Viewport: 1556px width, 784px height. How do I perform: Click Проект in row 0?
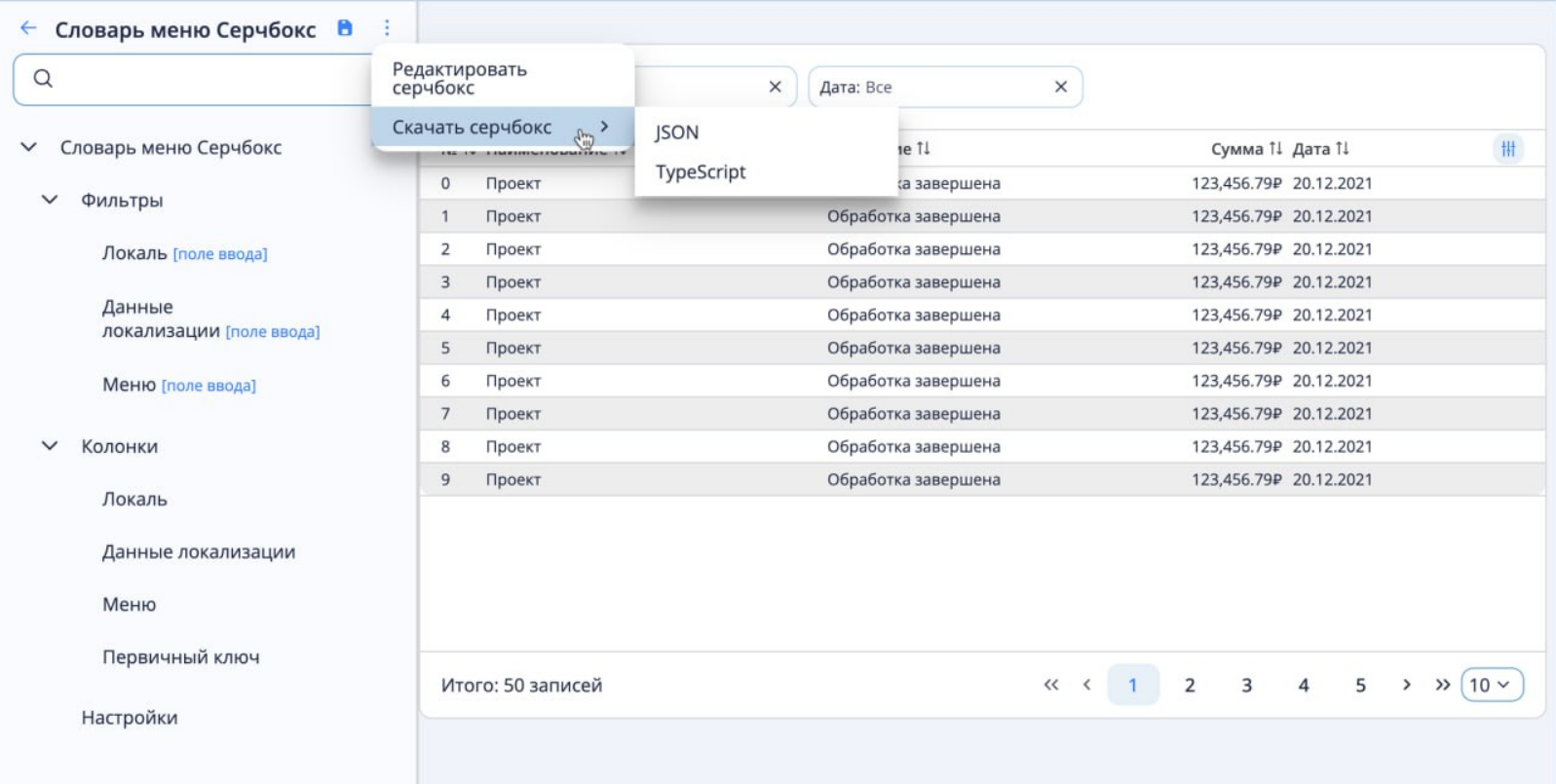[x=513, y=183]
